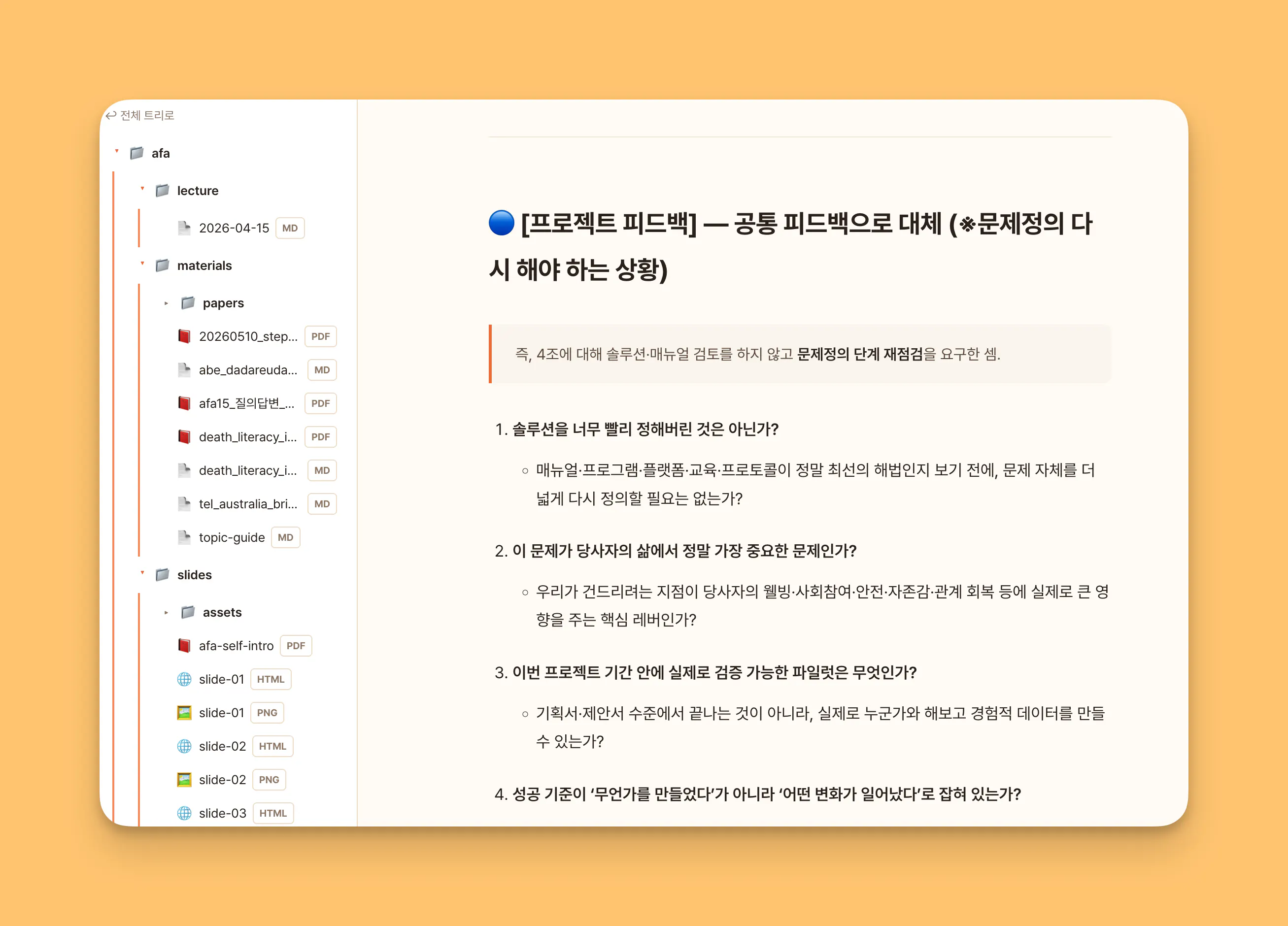Click file icon of 2026-04-15
The width and height of the screenshot is (1288, 926).
(184, 228)
